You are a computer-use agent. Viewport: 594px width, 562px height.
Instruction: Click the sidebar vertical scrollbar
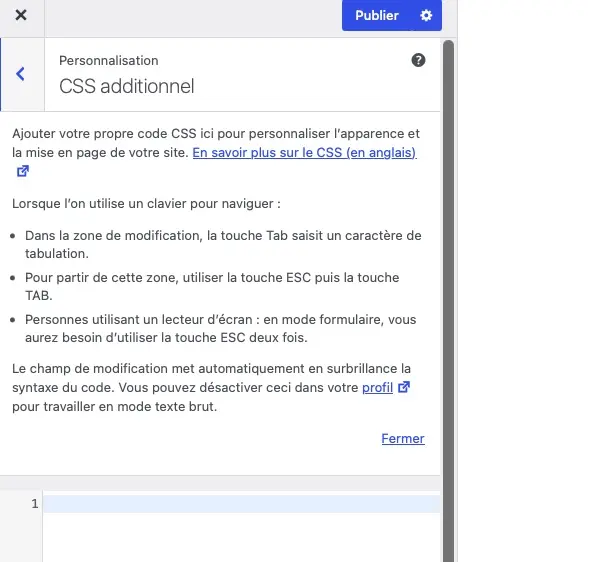click(x=449, y=301)
